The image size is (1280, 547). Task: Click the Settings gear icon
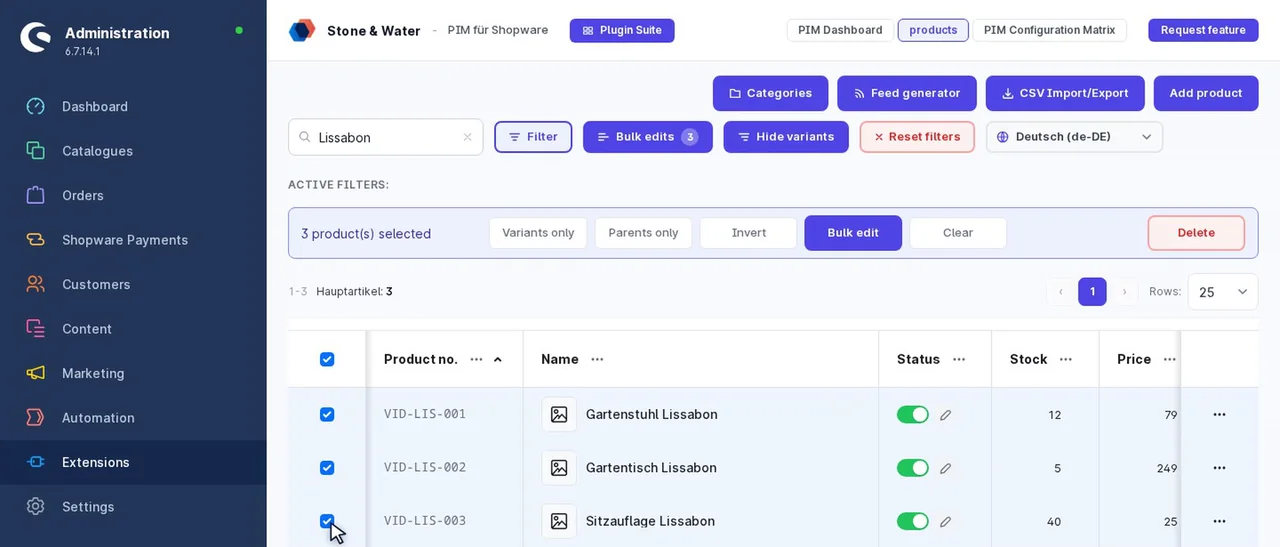click(36, 506)
